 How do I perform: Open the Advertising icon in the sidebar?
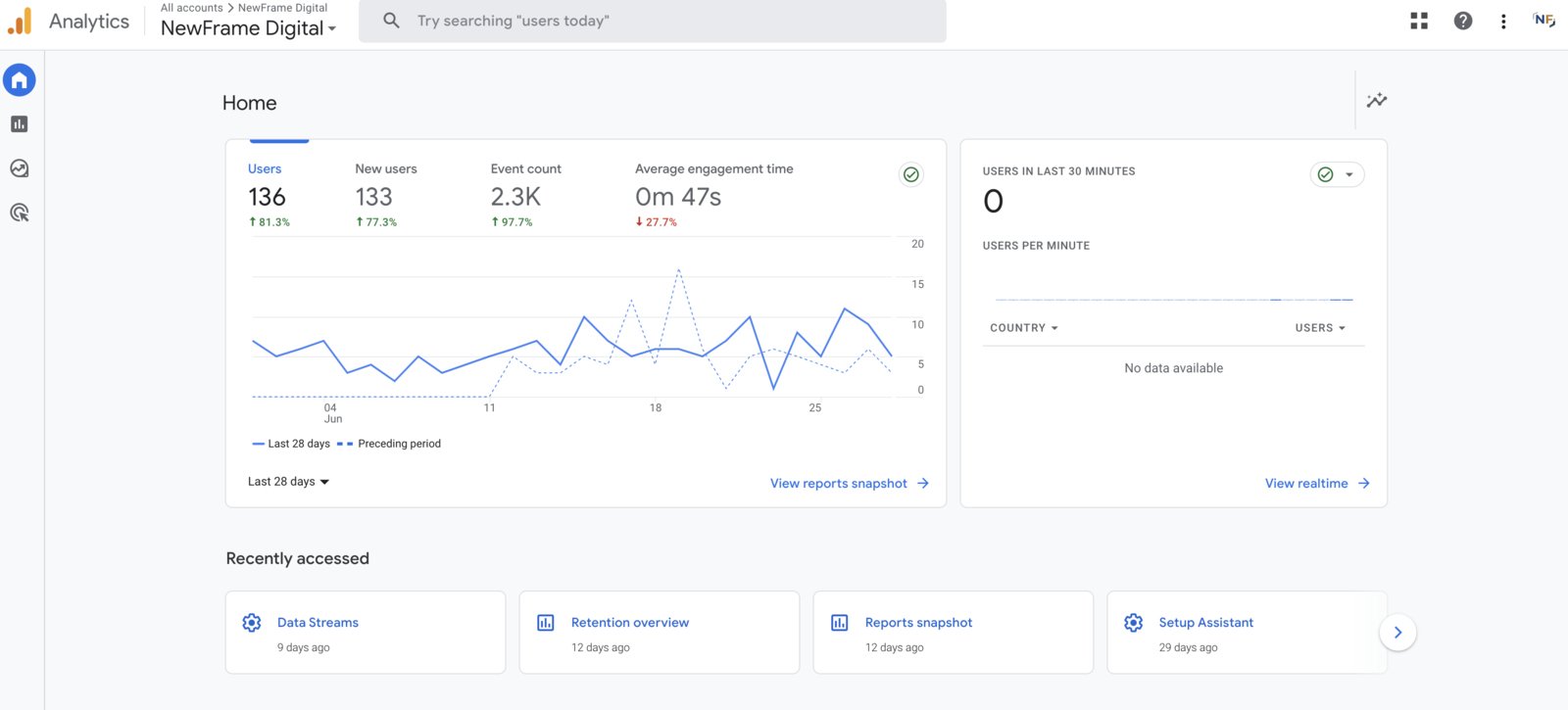(20, 213)
